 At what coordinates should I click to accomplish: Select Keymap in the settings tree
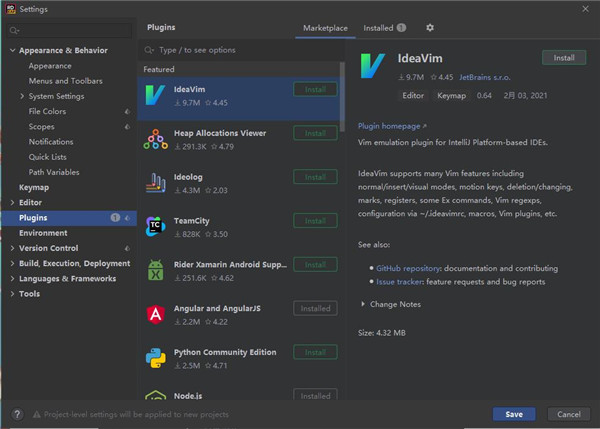pos(34,187)
